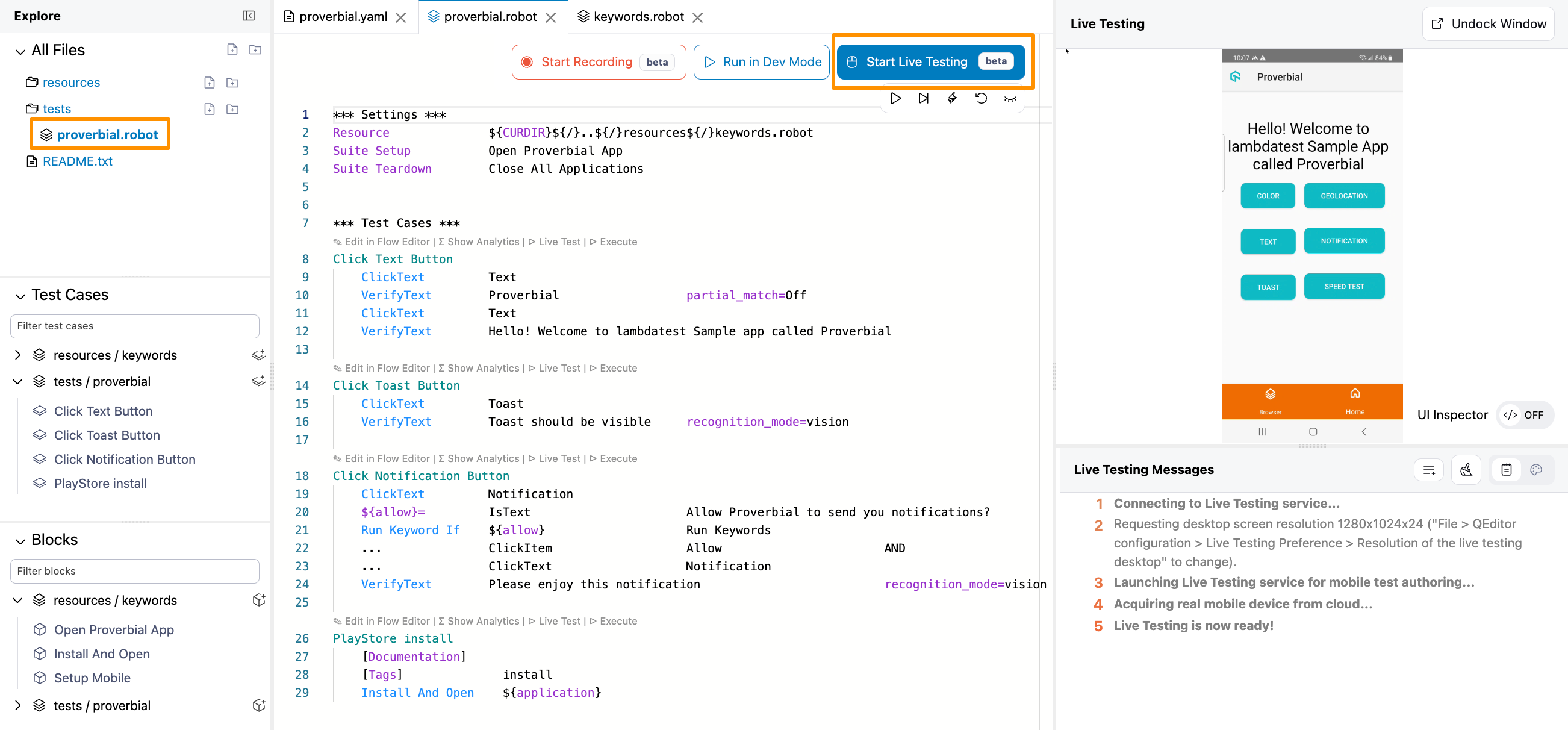
Task: Collapse the Blocks section
Action: [20, 541]
